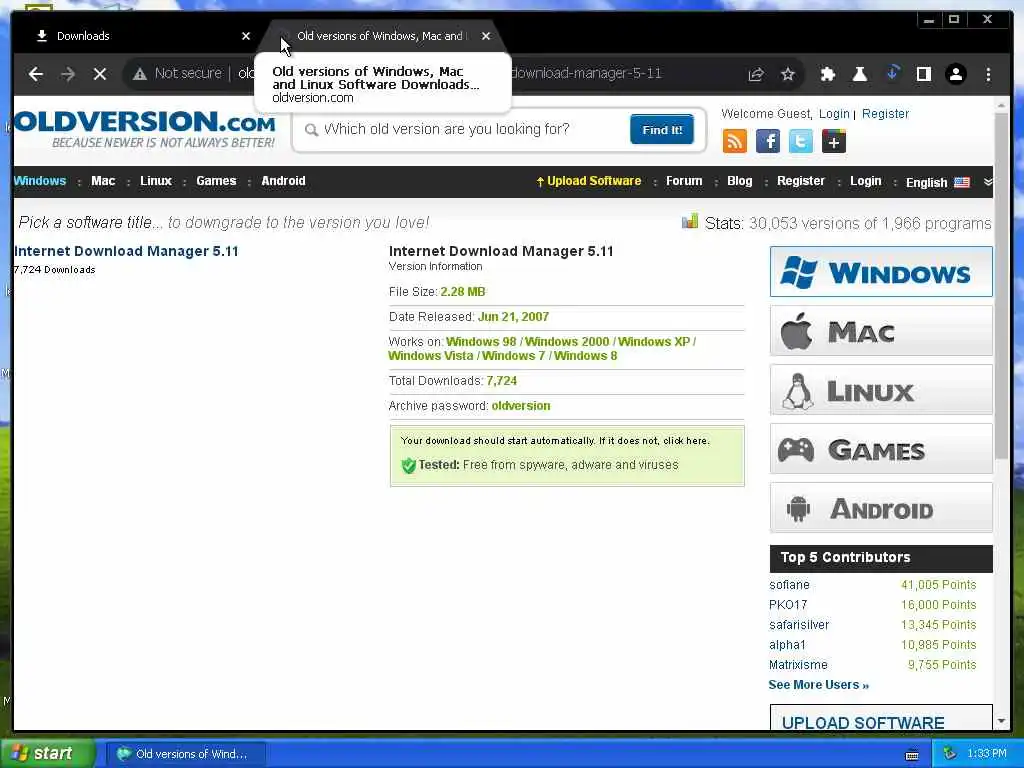Image resolution: width=1024 pixels, height=768 pixels.
Task: Click the OLDVERSION.COM logo
Action: pos(144,129)
